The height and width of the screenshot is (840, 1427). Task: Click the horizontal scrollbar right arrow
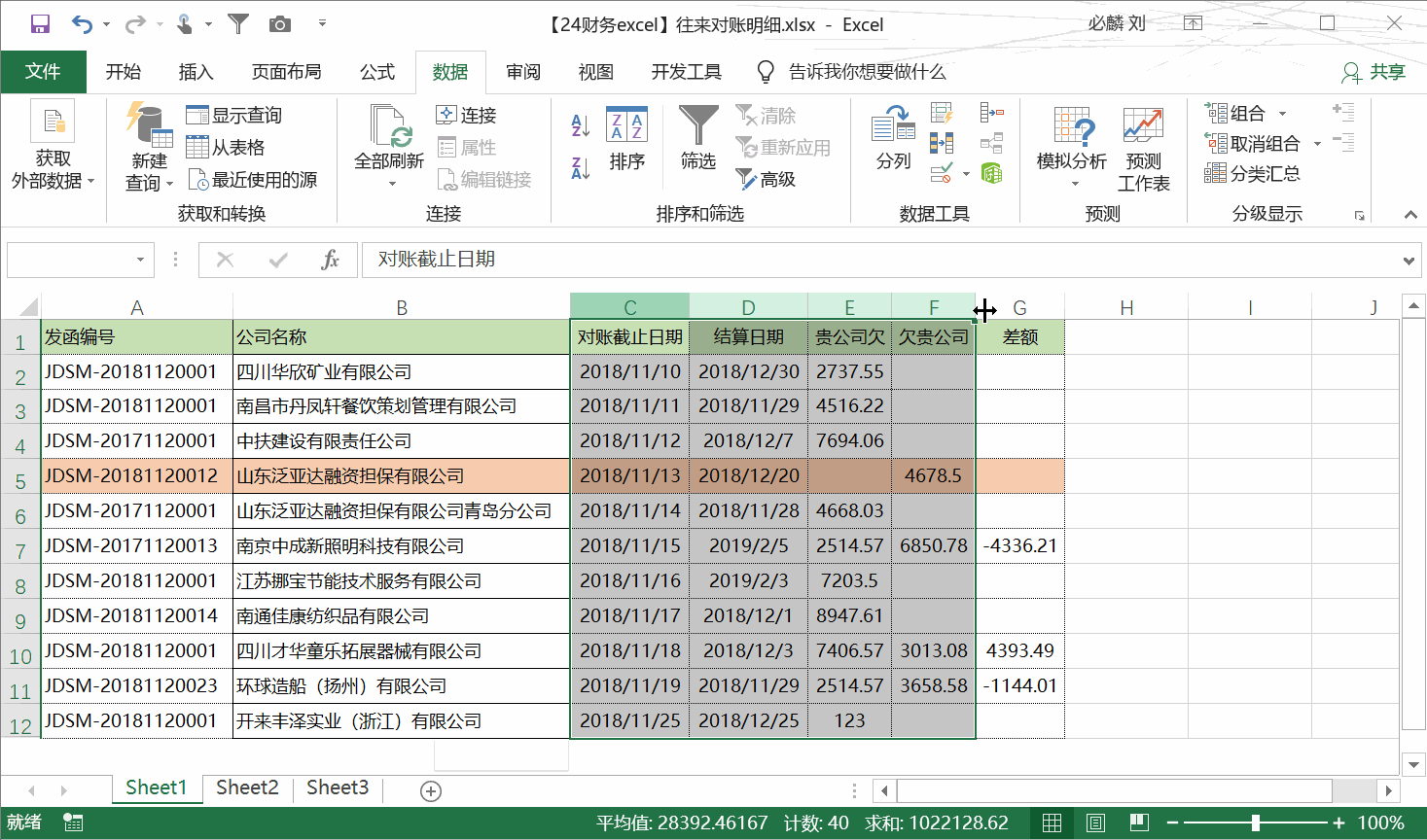(1389, 790)
